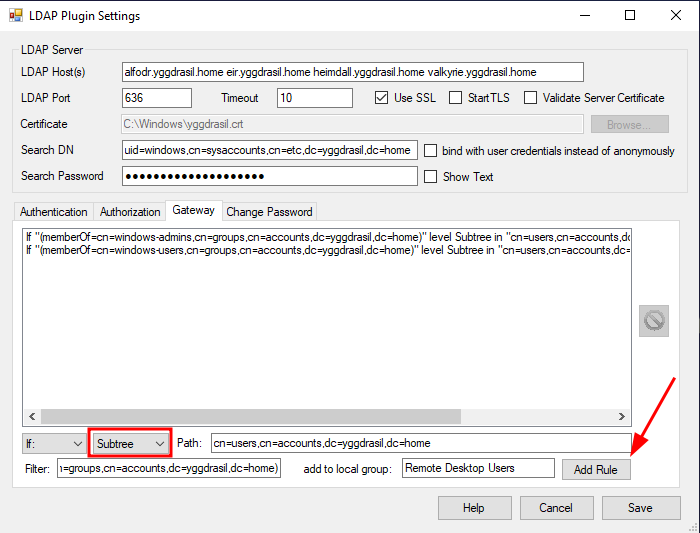Click the Add Rule button

[x=596, y=470]
